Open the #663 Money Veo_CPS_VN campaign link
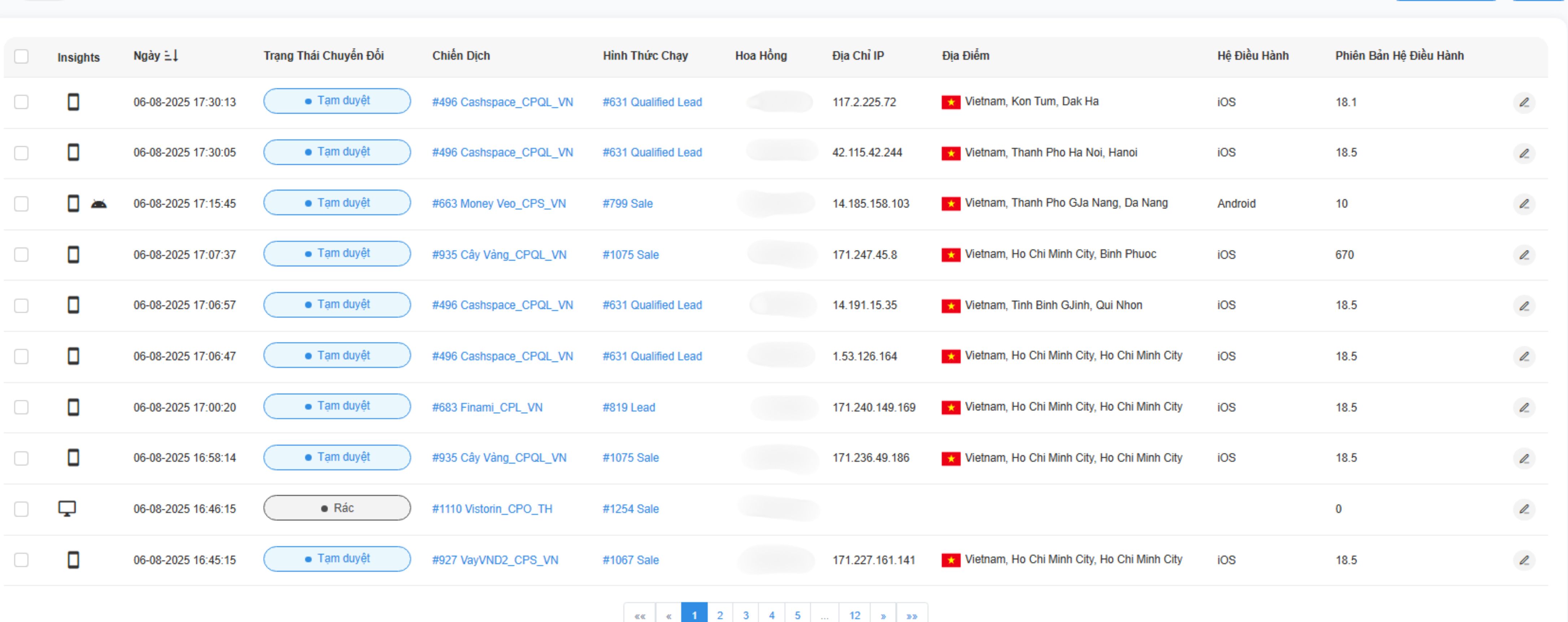The height and width of the screenshot is (622, 1568). coord(498,203)
